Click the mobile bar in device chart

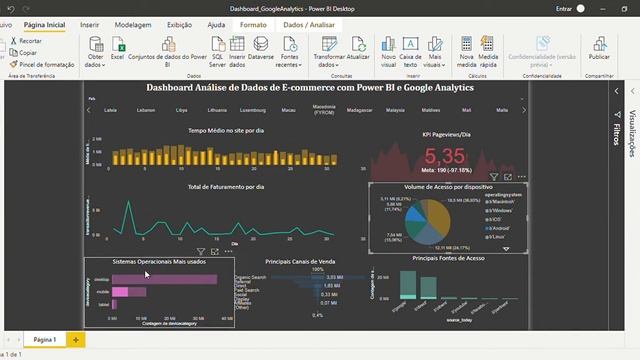point(129,291)
